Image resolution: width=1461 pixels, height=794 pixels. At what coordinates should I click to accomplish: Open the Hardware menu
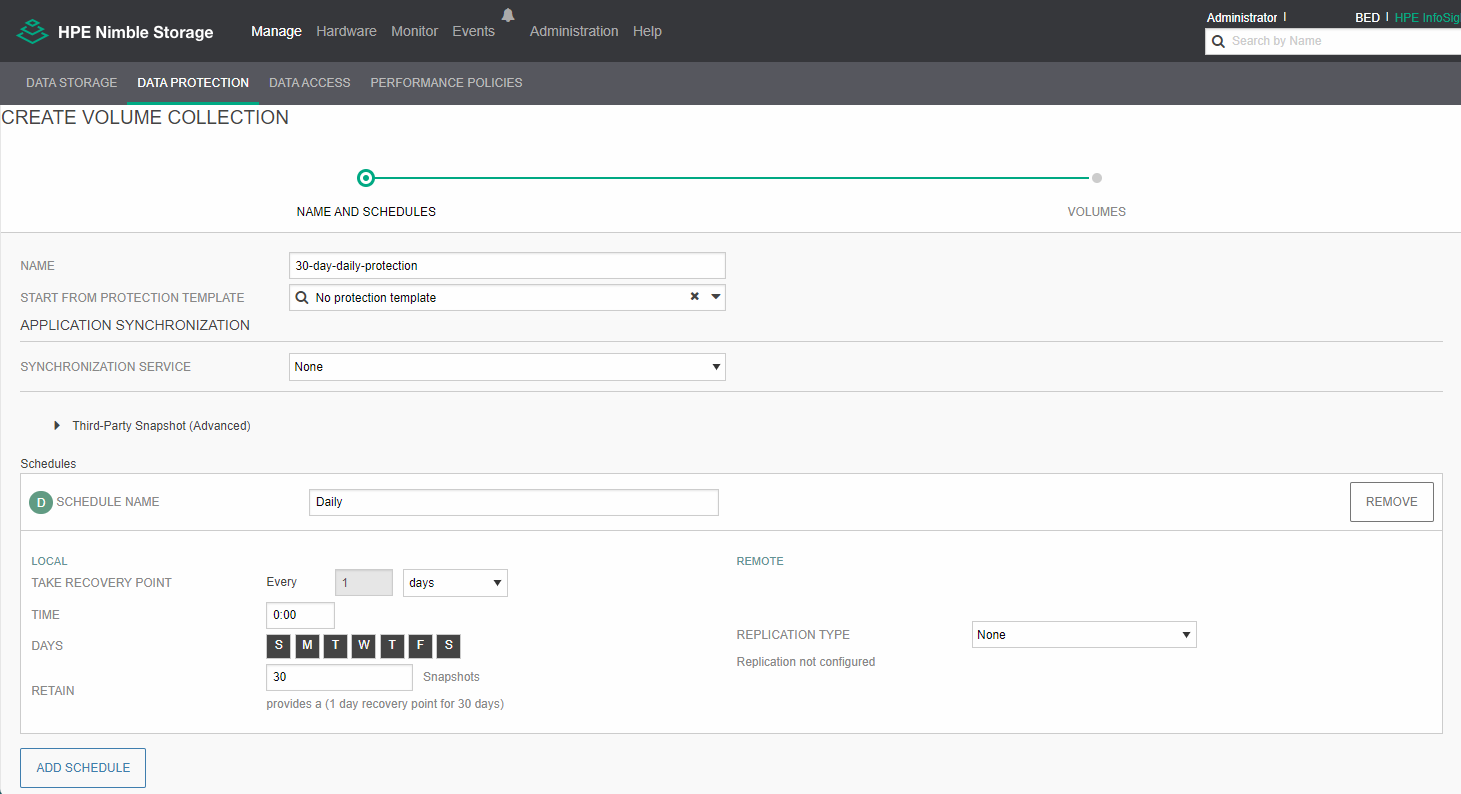coord(346,31)
